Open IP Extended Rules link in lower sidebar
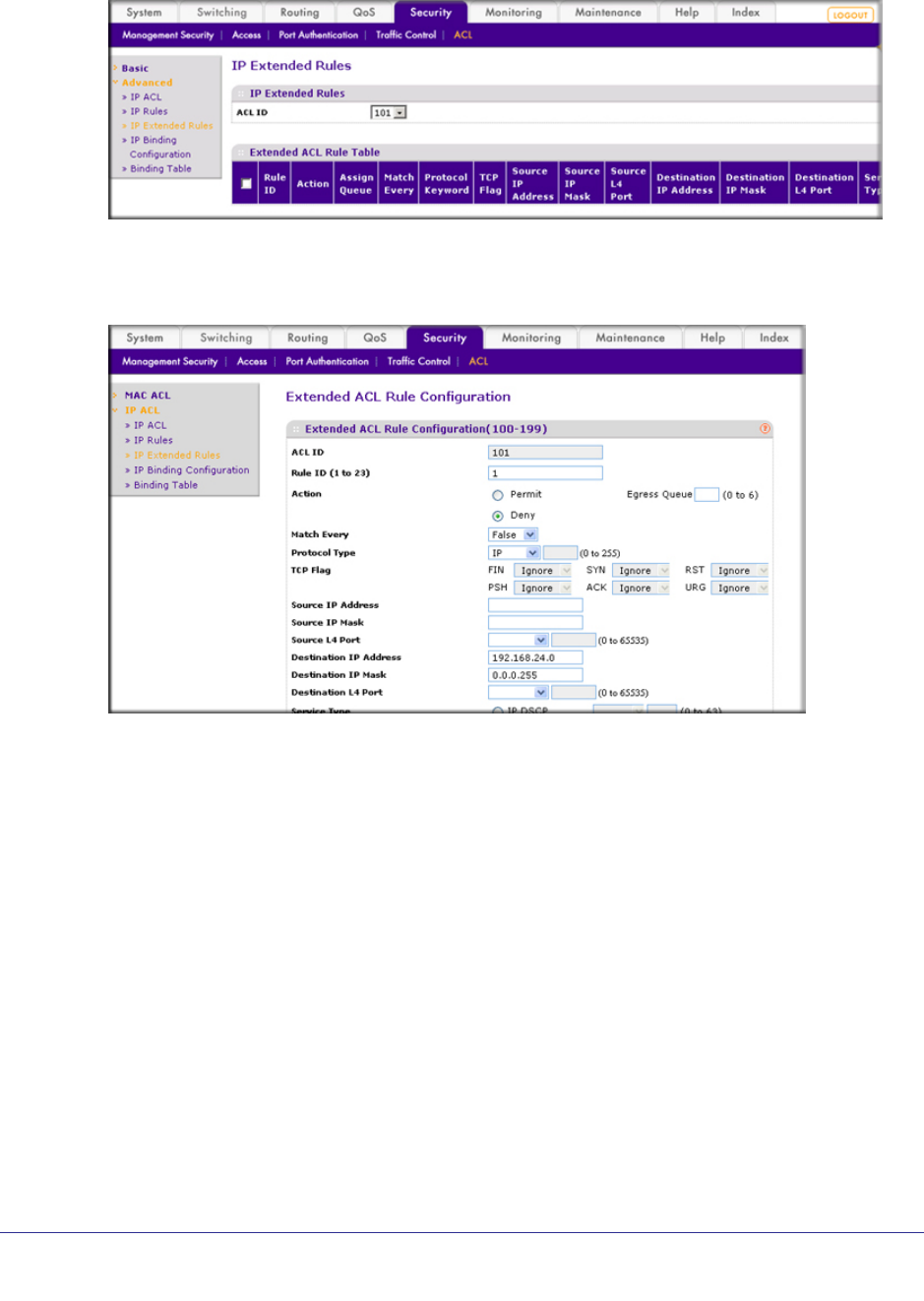Screen dimensions: 924x1301 [x=177, y=456]
